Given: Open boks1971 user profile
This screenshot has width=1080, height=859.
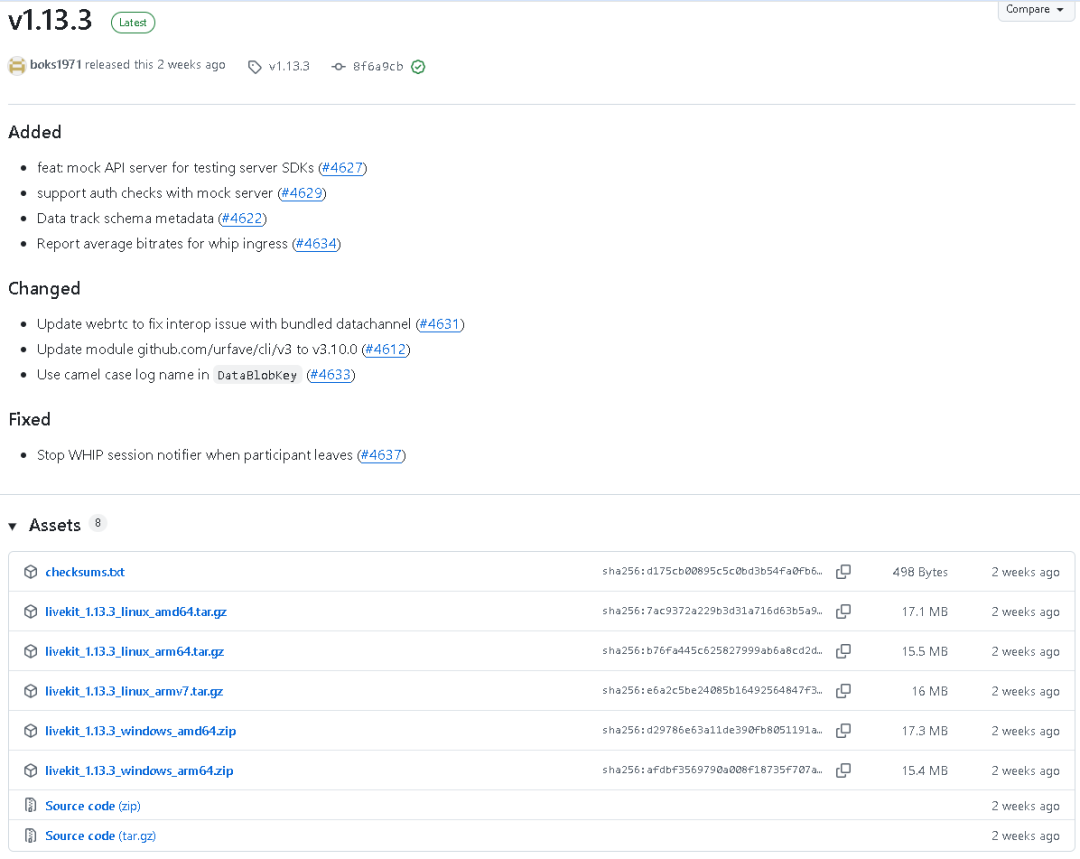Looking at the screenshot, I should coord(56,65).
